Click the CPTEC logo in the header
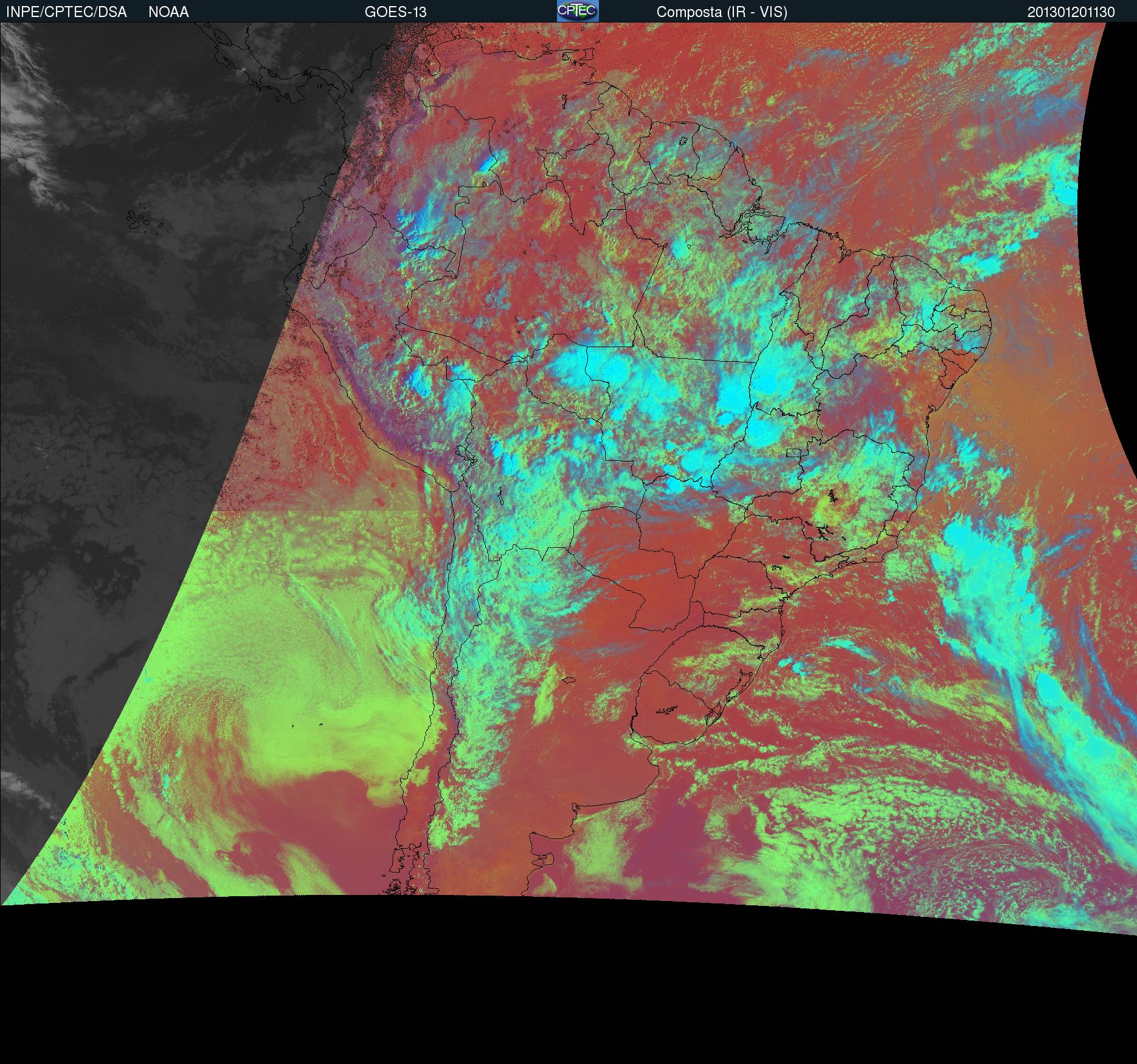Screen dimensions: 1137x1064 coord(578,11)
